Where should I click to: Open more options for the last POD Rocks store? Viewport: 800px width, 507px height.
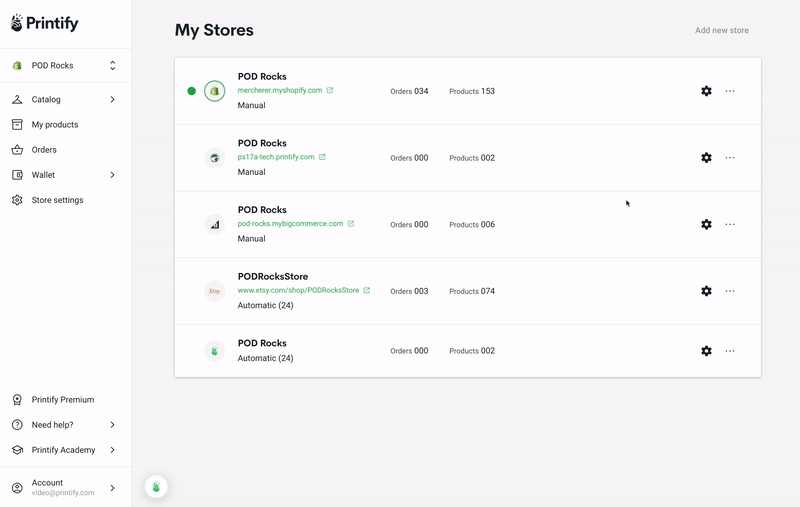tap(730, 351)
